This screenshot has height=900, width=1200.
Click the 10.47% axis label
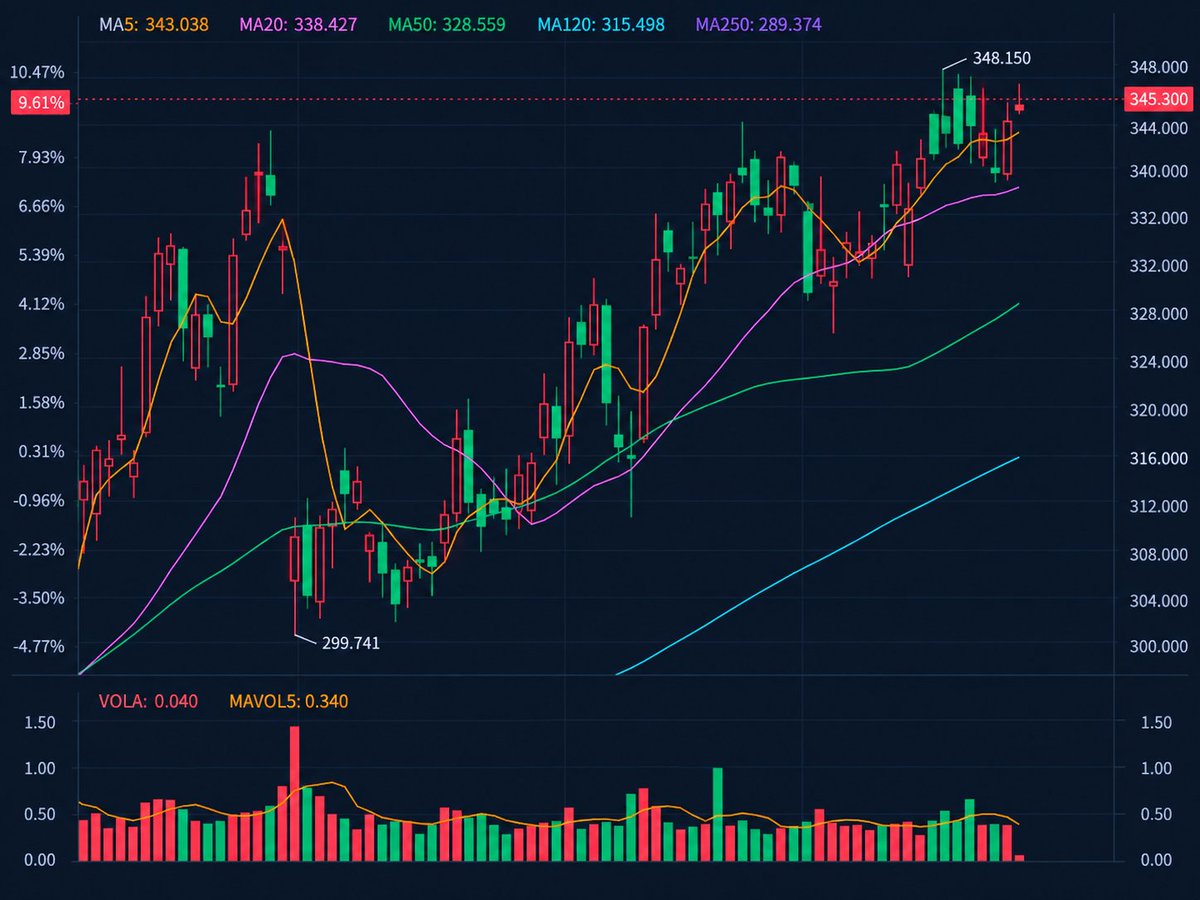coord(37,72)
